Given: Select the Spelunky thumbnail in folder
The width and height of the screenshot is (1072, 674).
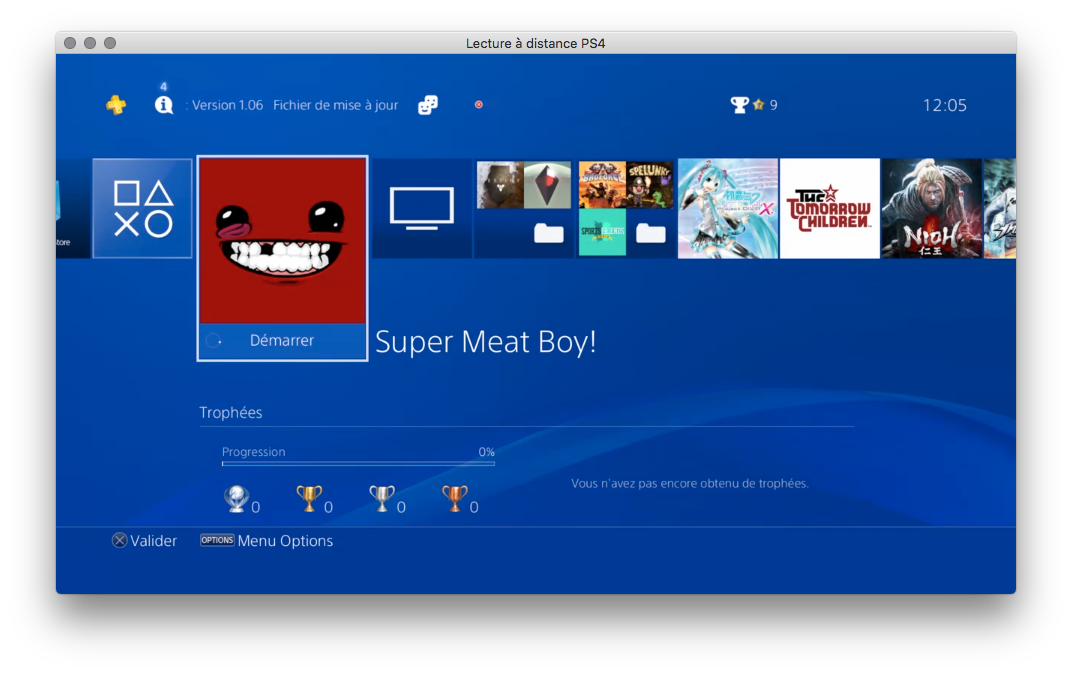Looking at the screenshot, I should [650, 185].
